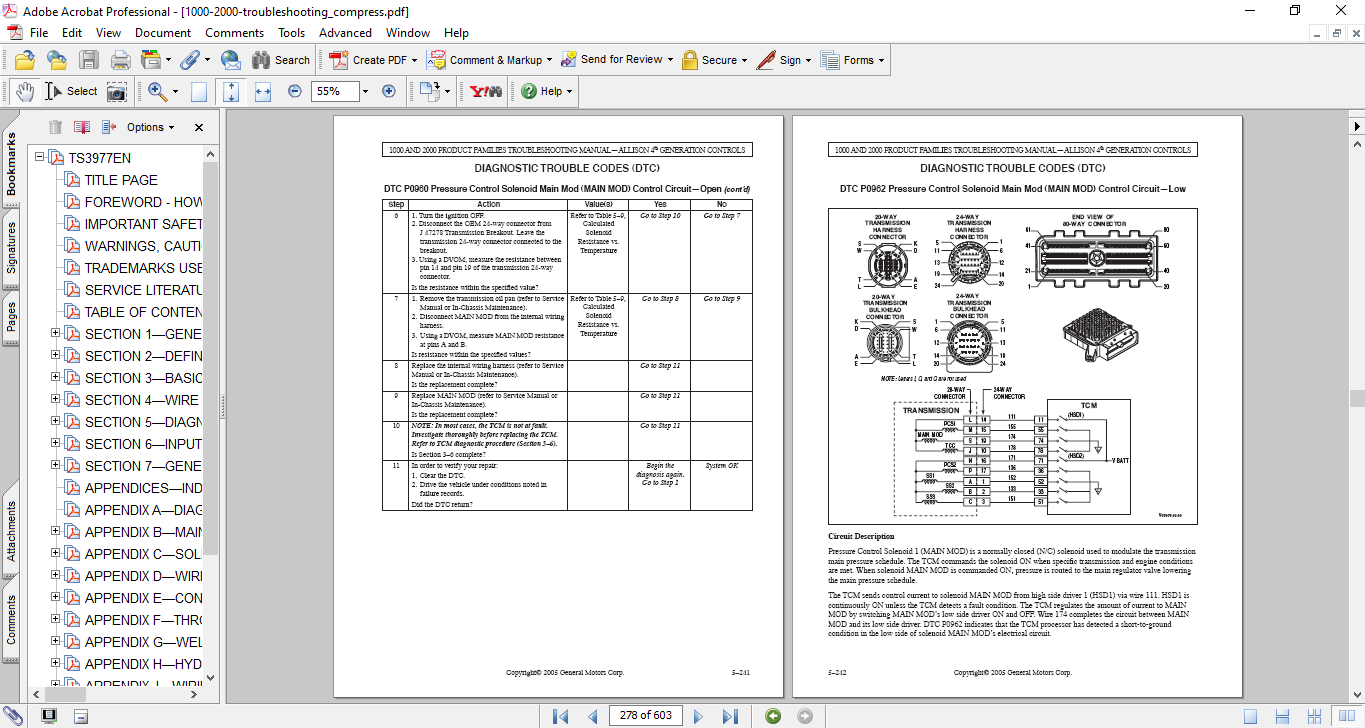Click the Fit Width icon
The image size is (1365, 728).
click(x=263, y=91)
